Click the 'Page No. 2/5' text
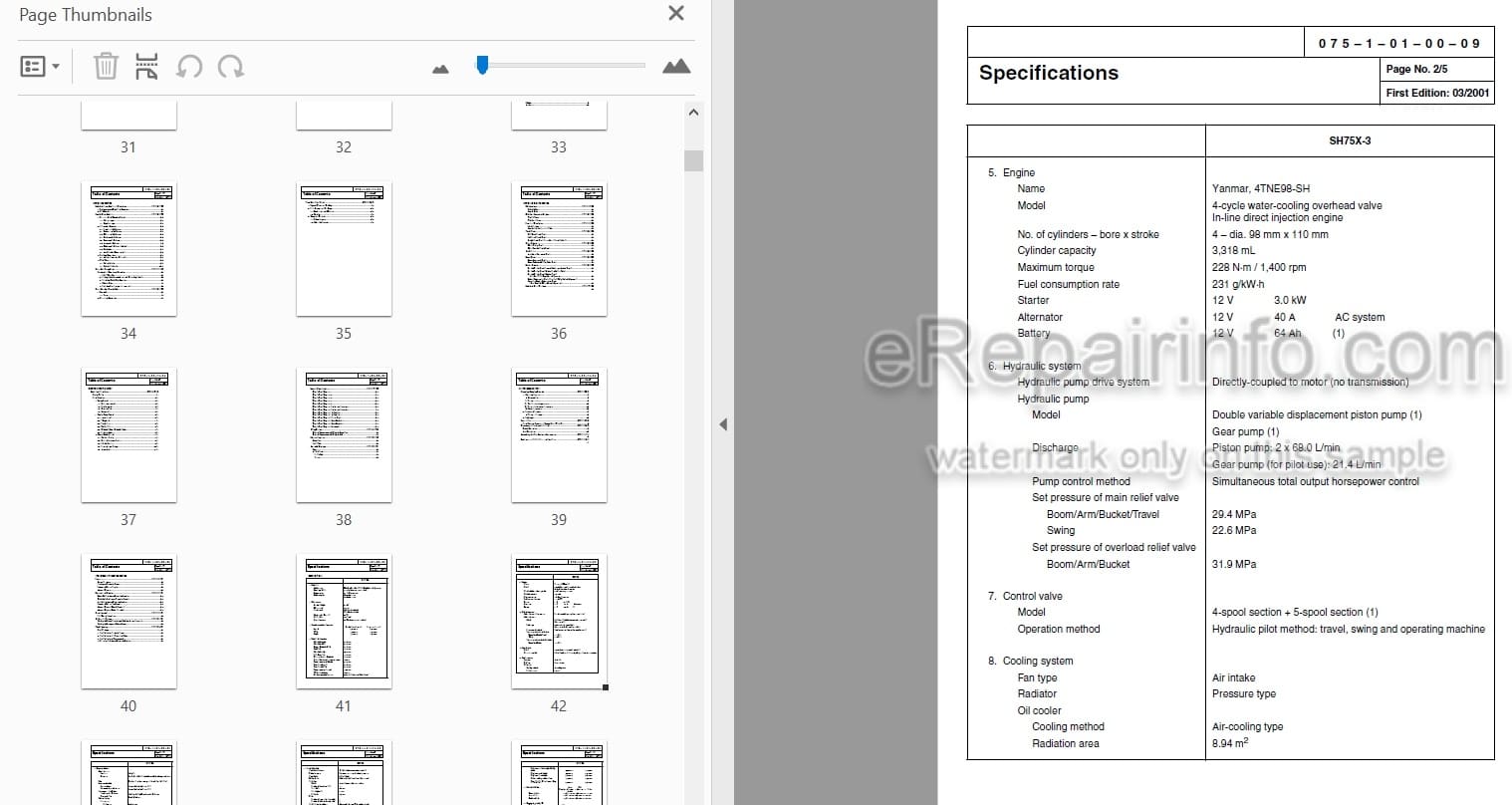Screen dimensions: 1512x805 click(x=1417, y=69)
